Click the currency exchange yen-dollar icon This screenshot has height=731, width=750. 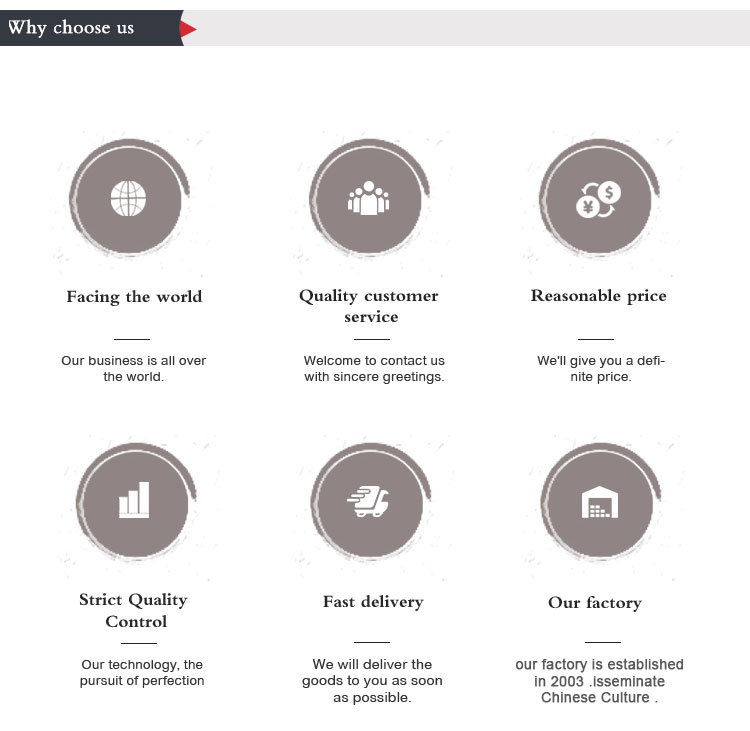click(598, 198)
